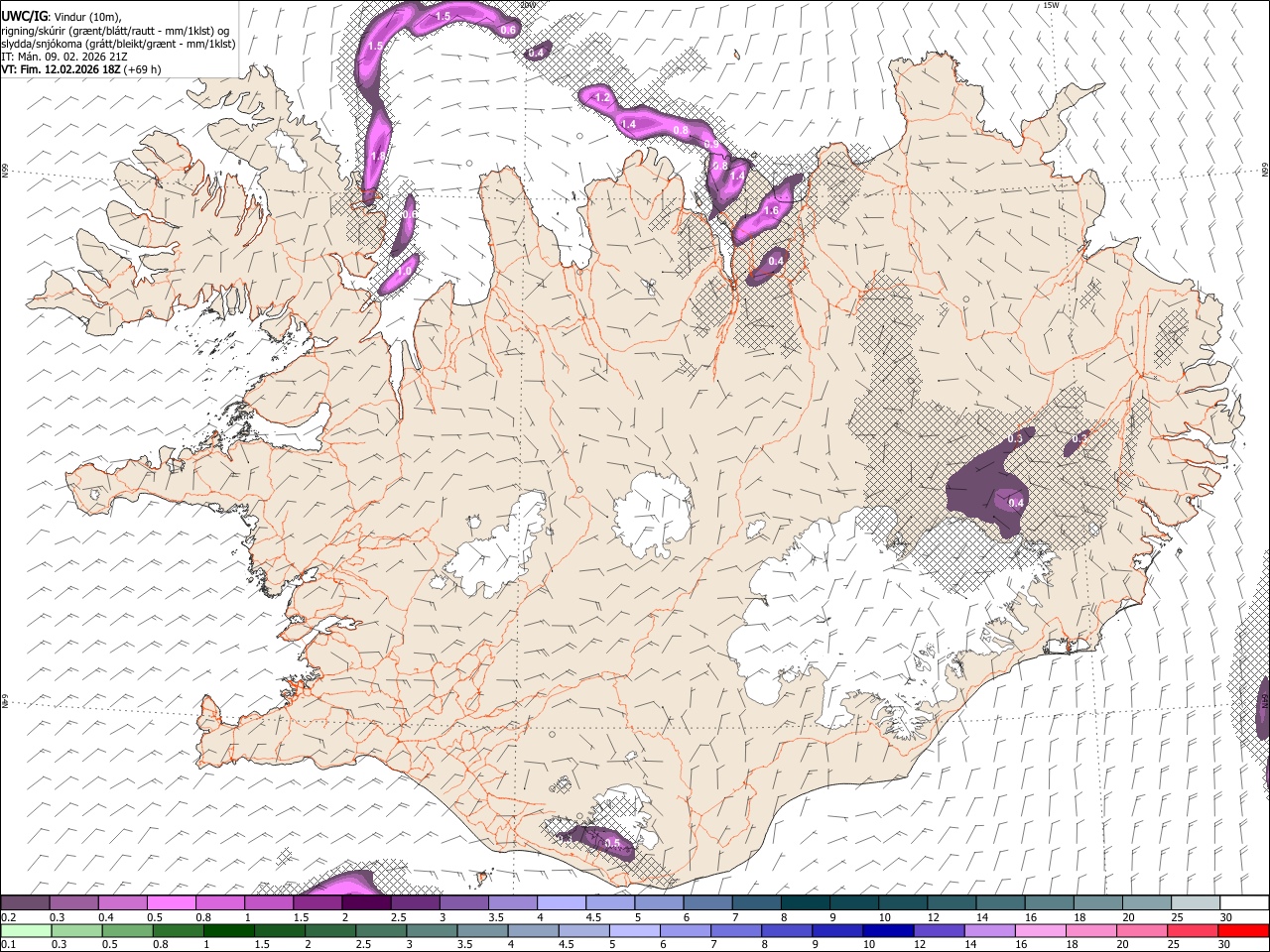The height and width of the screenshot is (952, 1270).
Task: Click the (+69 h) forecast offset
Action: pyautogui.click(x=143, y=69)
